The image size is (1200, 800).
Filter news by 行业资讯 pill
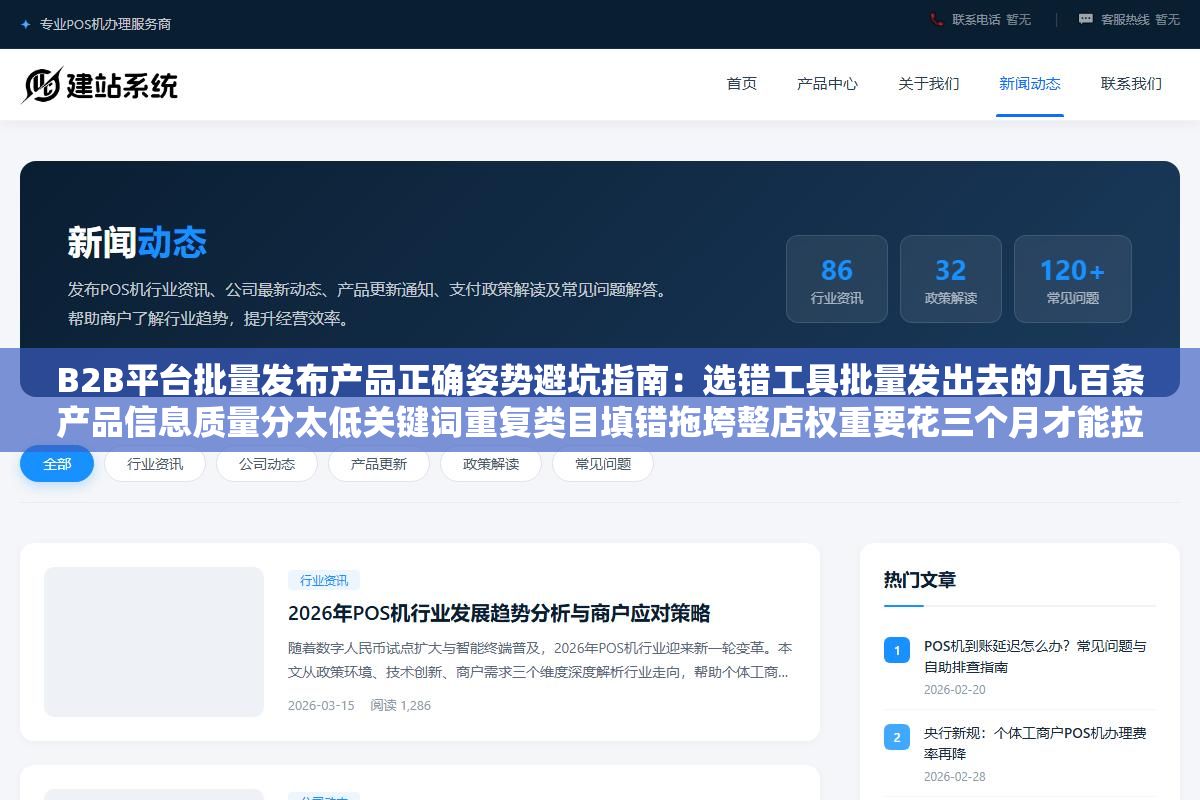(x=155, y=464)
